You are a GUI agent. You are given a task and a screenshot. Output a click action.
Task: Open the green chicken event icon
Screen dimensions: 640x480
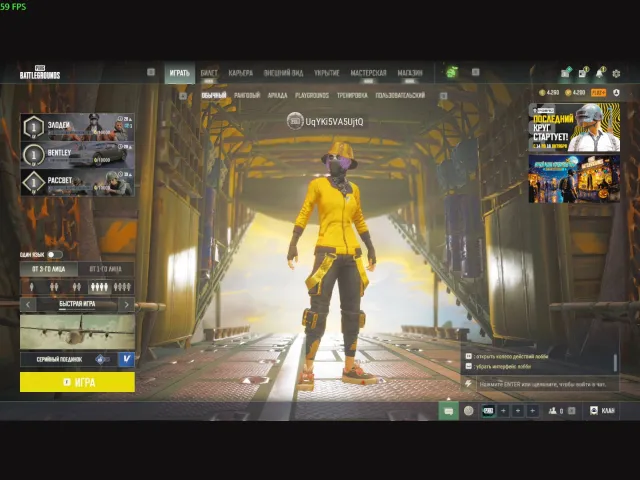[x=451, y=72]
